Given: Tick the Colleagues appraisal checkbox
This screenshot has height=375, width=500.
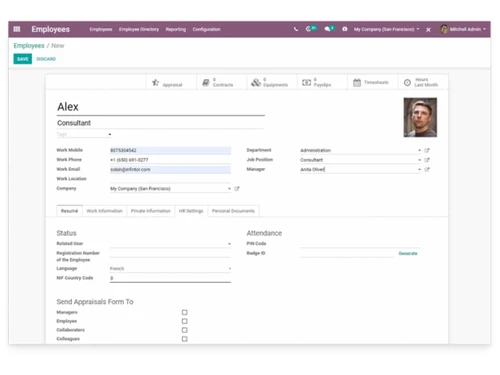Looking at the screenshot, I should tap(184, 339).
